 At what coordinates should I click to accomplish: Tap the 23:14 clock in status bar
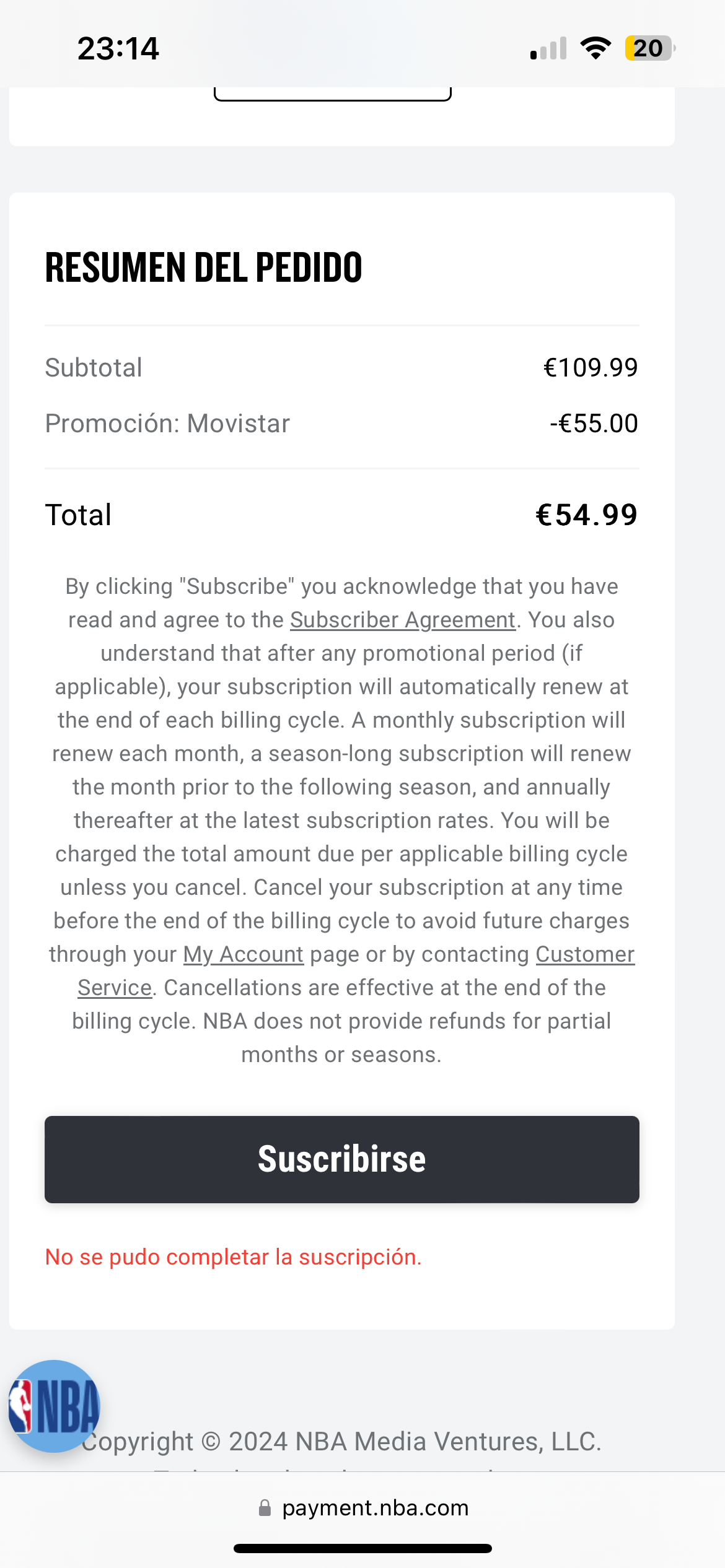pyautogui.click(x=118, y=48)
